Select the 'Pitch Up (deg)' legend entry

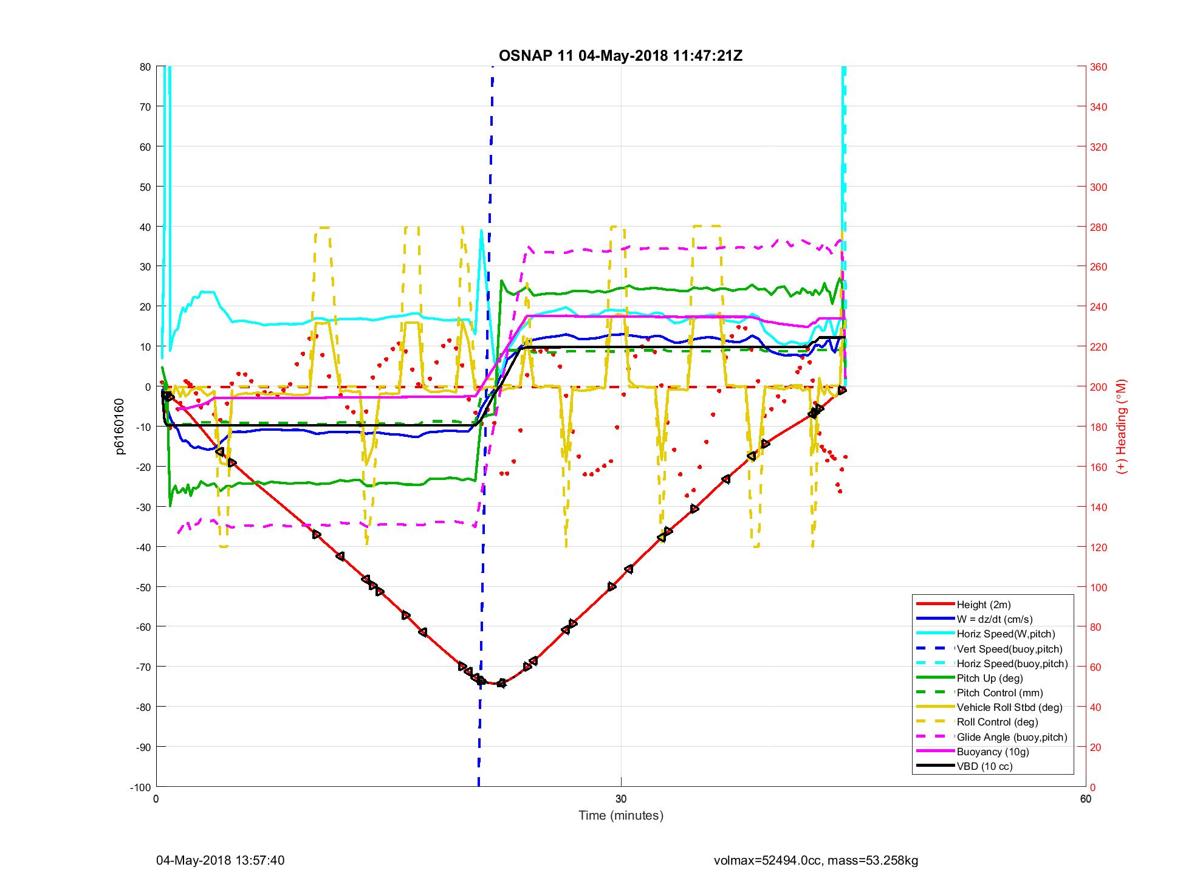tap(994, 678)
